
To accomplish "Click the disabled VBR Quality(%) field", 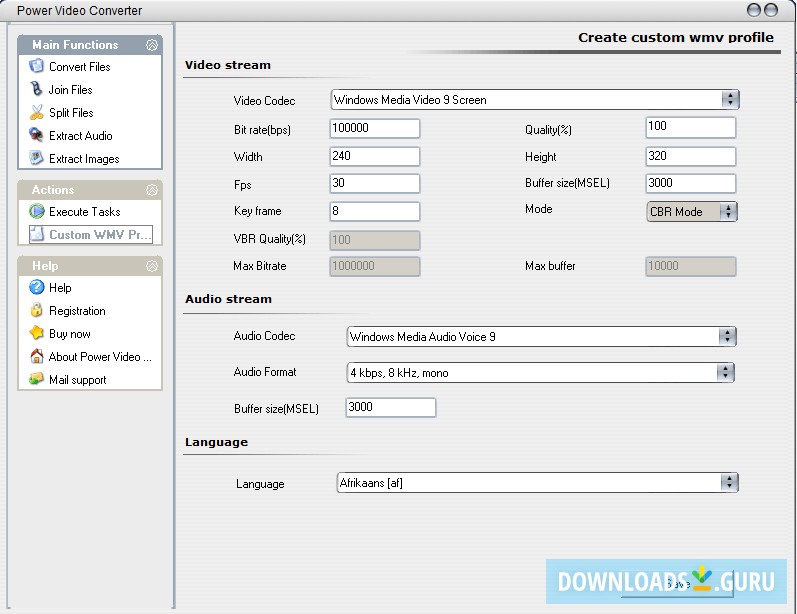I will 375,240.
